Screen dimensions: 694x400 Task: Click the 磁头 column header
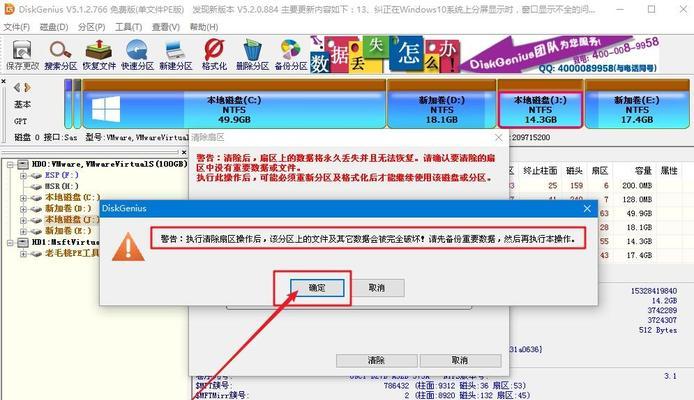[574, 171]
